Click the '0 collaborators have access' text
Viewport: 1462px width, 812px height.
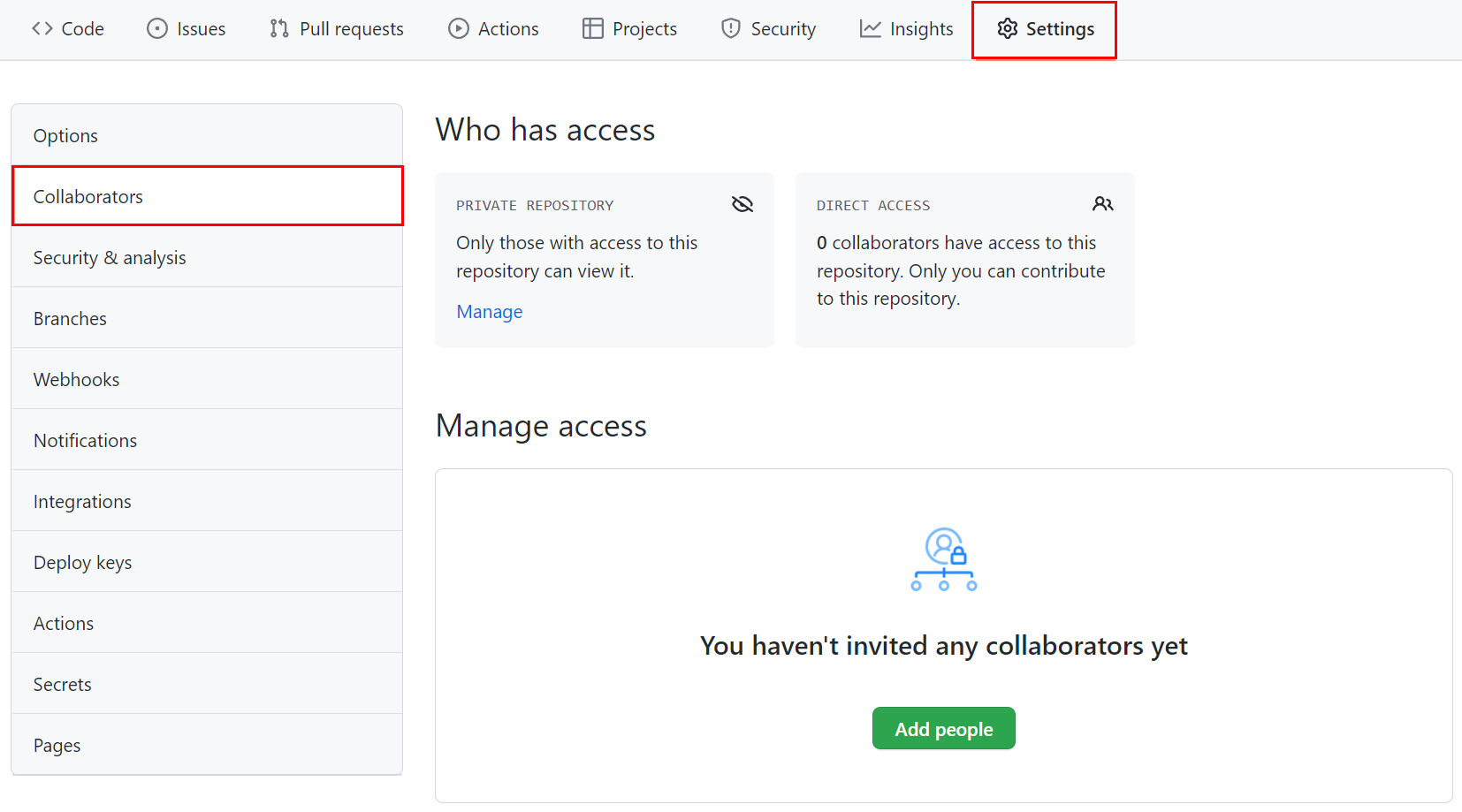(961, 270)
